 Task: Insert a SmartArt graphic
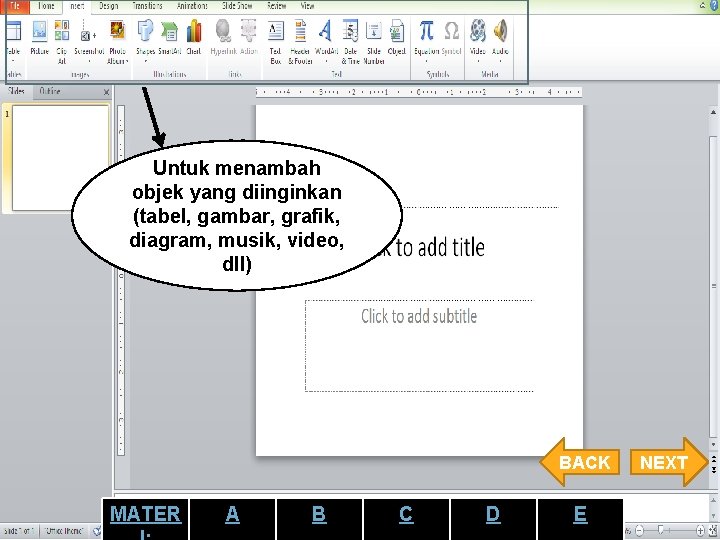point(169,39)
